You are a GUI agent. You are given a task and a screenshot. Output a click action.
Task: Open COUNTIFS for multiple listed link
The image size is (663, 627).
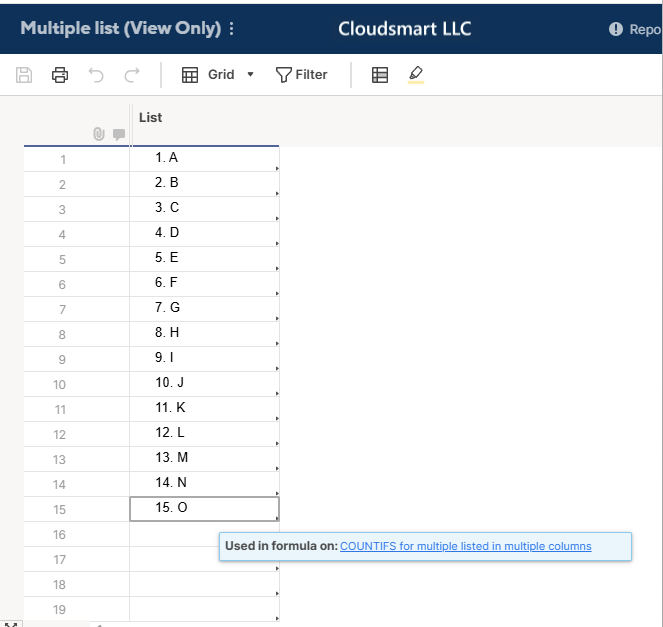(466, 546)
